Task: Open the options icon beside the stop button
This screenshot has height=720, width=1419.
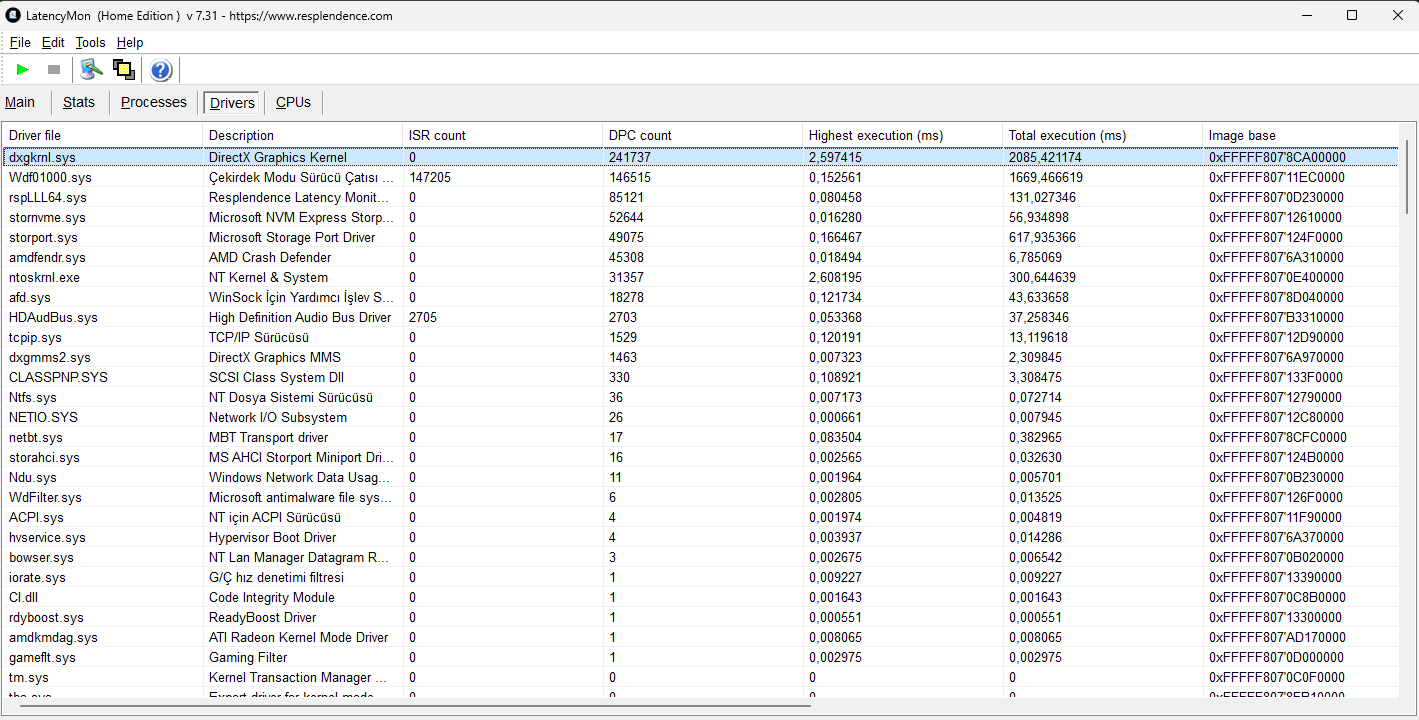Action: click(92, 70)
